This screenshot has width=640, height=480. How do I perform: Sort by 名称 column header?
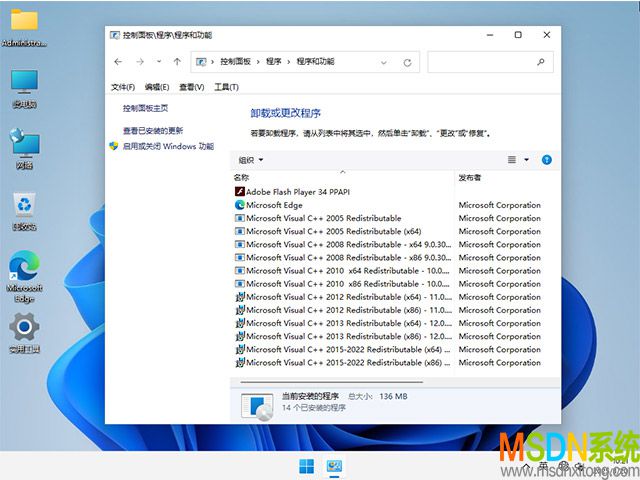pos(241,178)
